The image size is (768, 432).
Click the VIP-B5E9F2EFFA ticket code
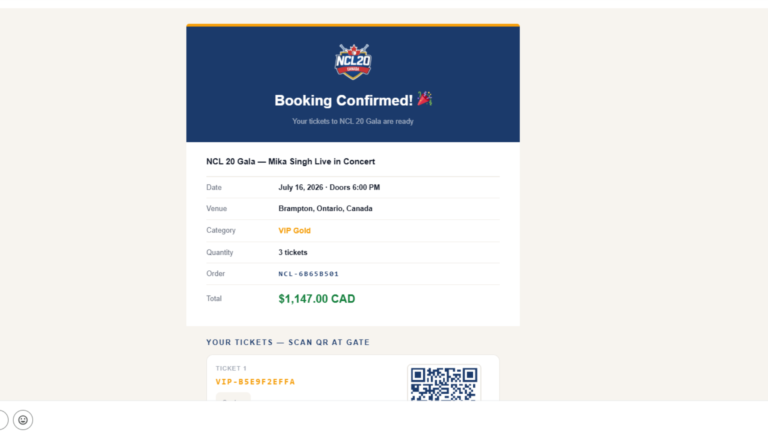[x=255, y=382]
